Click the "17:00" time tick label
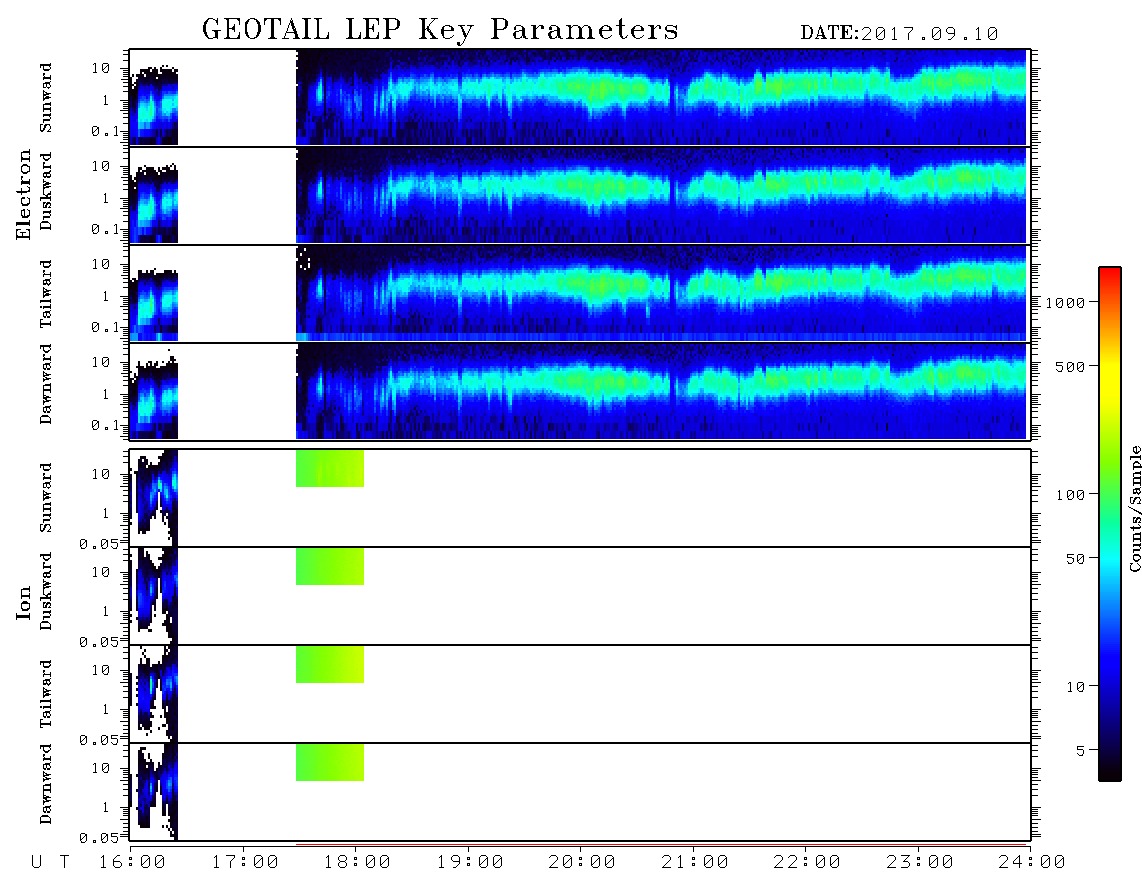 pyautogui.click(x=245, y=863)
